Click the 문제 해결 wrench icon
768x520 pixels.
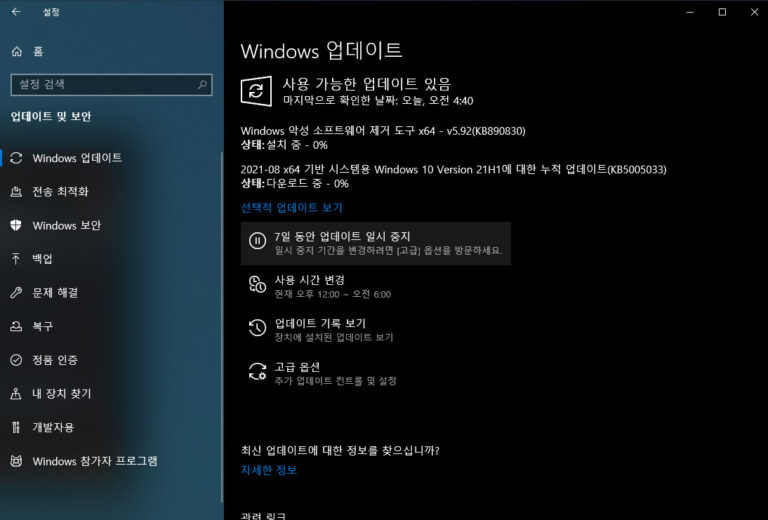click(x=16, y=292)
